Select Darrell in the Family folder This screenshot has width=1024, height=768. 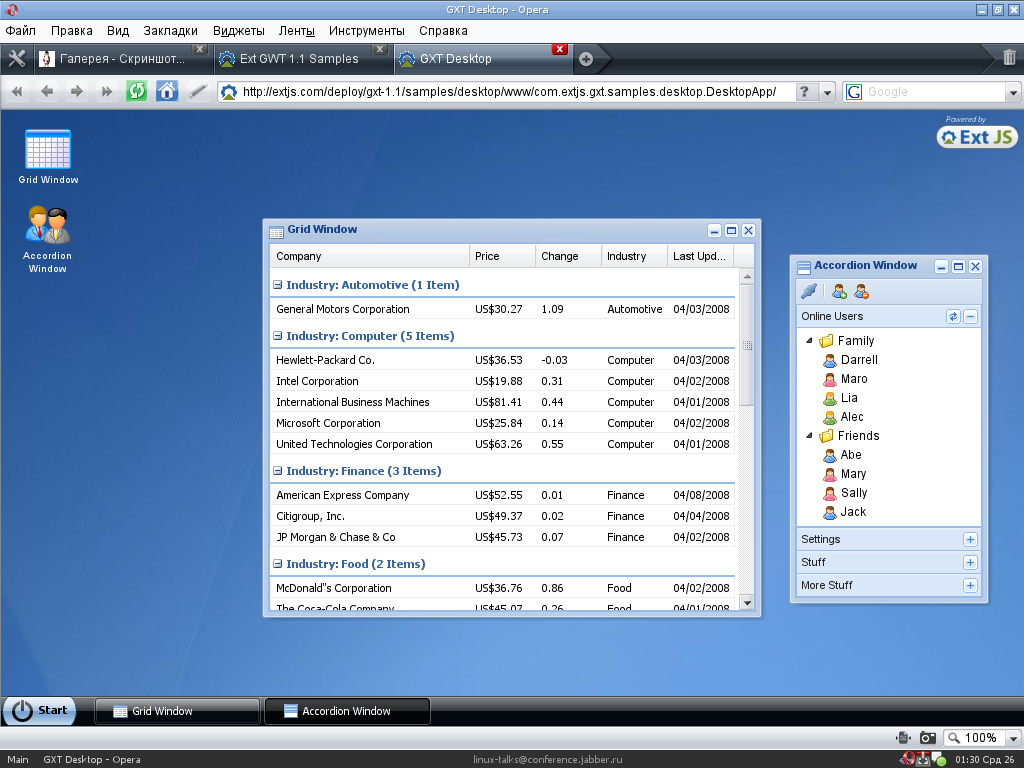click(x=859, y=360)
